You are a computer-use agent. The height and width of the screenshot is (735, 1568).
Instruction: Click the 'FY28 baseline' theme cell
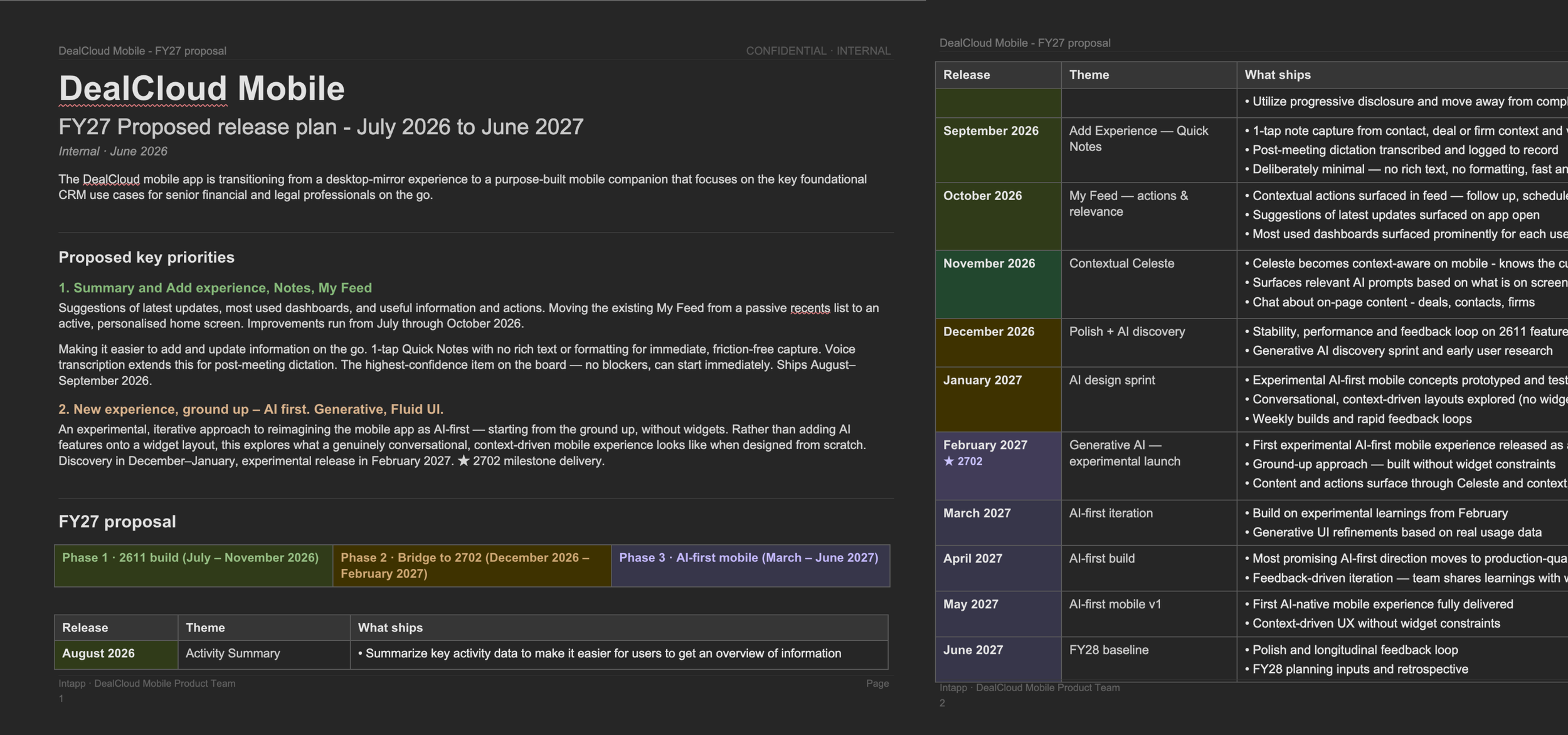coord(1148,660)
